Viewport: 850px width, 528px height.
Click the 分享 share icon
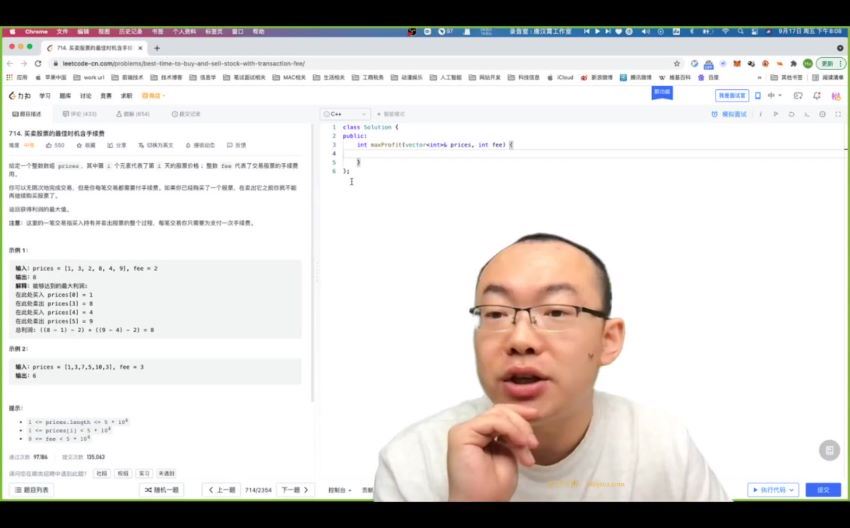[x=117, y=145]
